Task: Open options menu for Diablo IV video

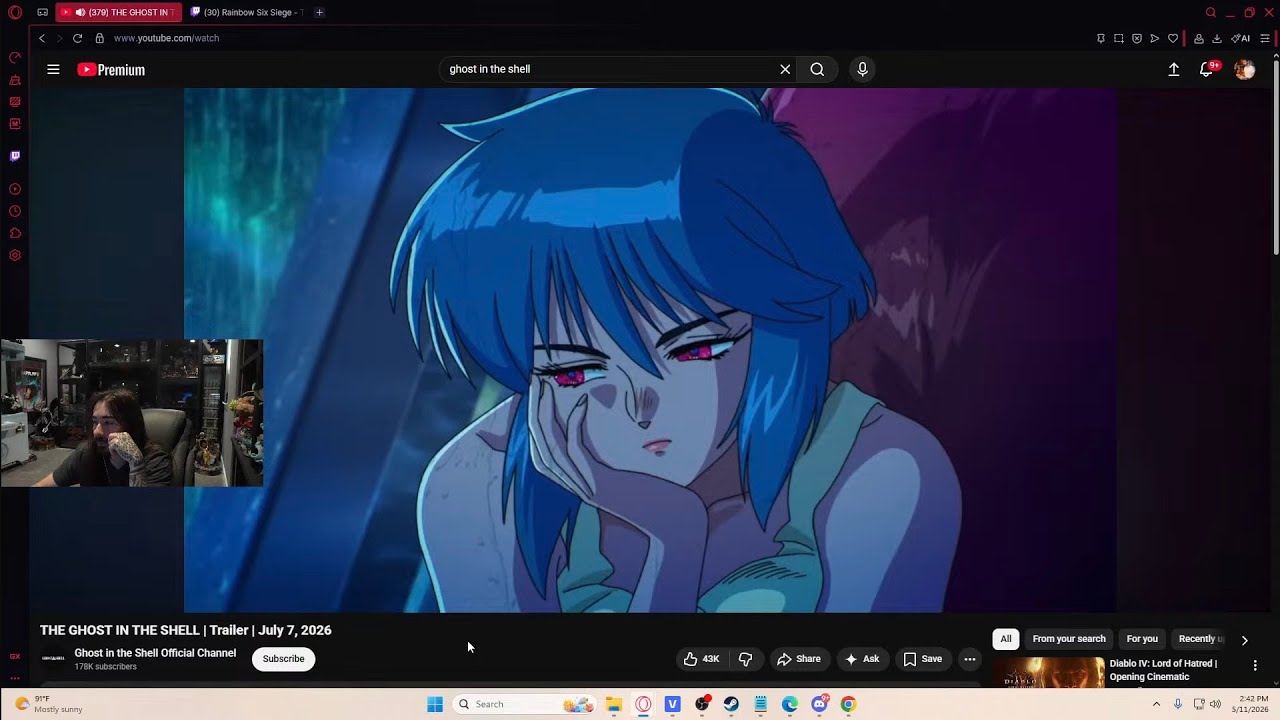Action: coord(1255,665)
